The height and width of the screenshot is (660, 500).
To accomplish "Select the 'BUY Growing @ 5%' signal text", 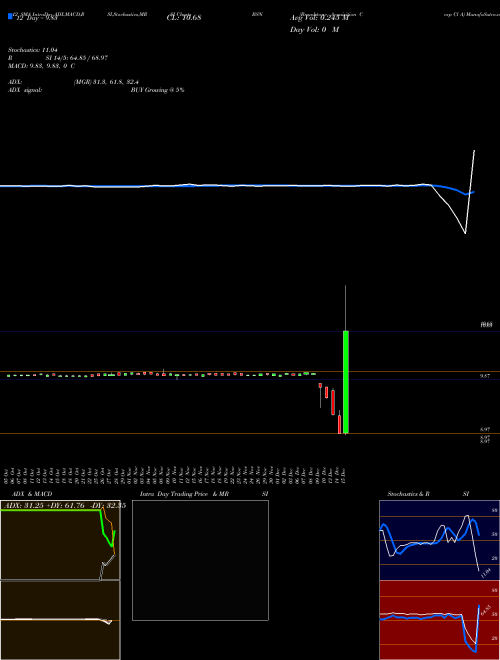I will click(157, 90).
